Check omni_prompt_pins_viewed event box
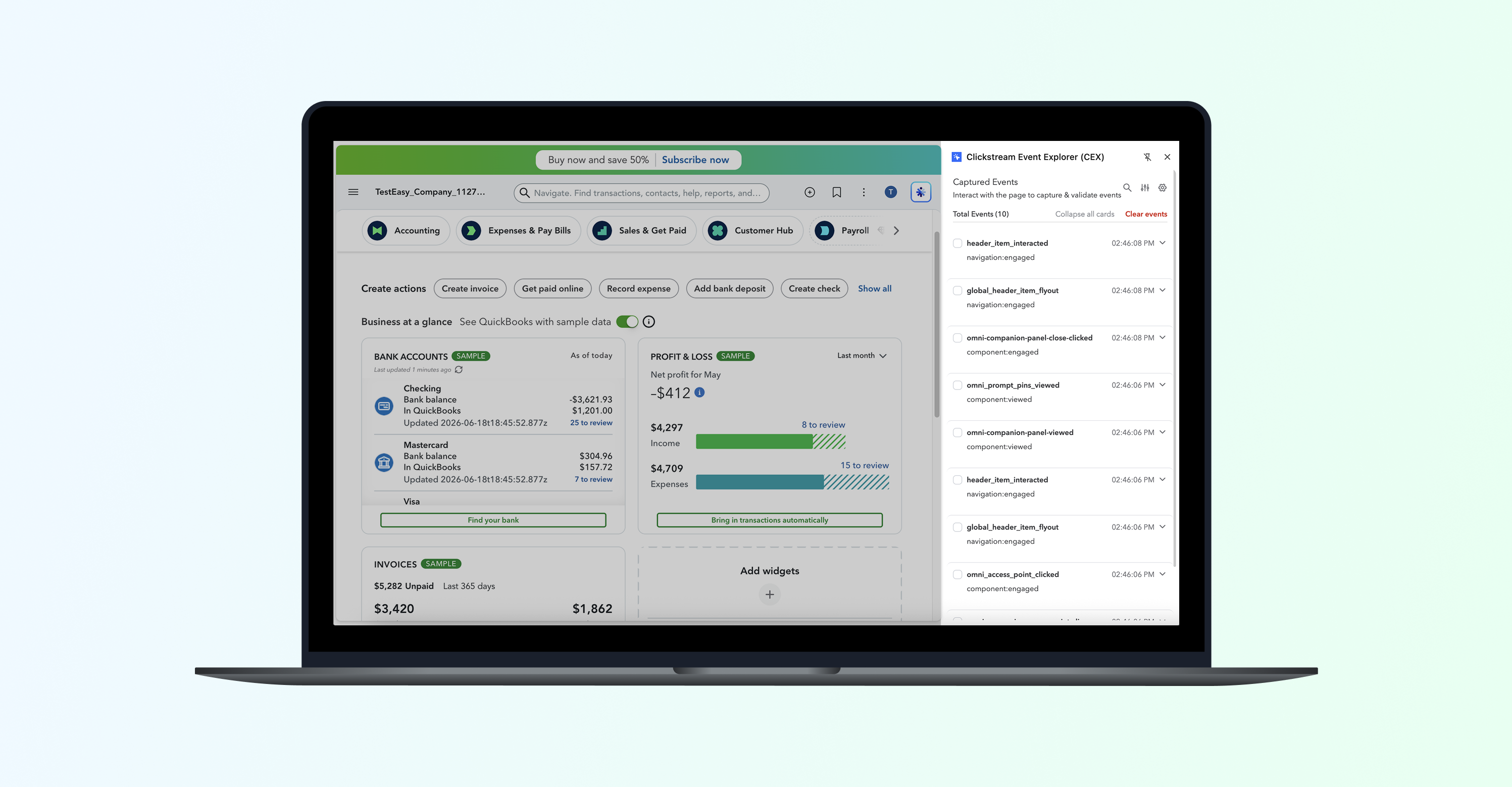1512x787 pixels. coord(957,385)
